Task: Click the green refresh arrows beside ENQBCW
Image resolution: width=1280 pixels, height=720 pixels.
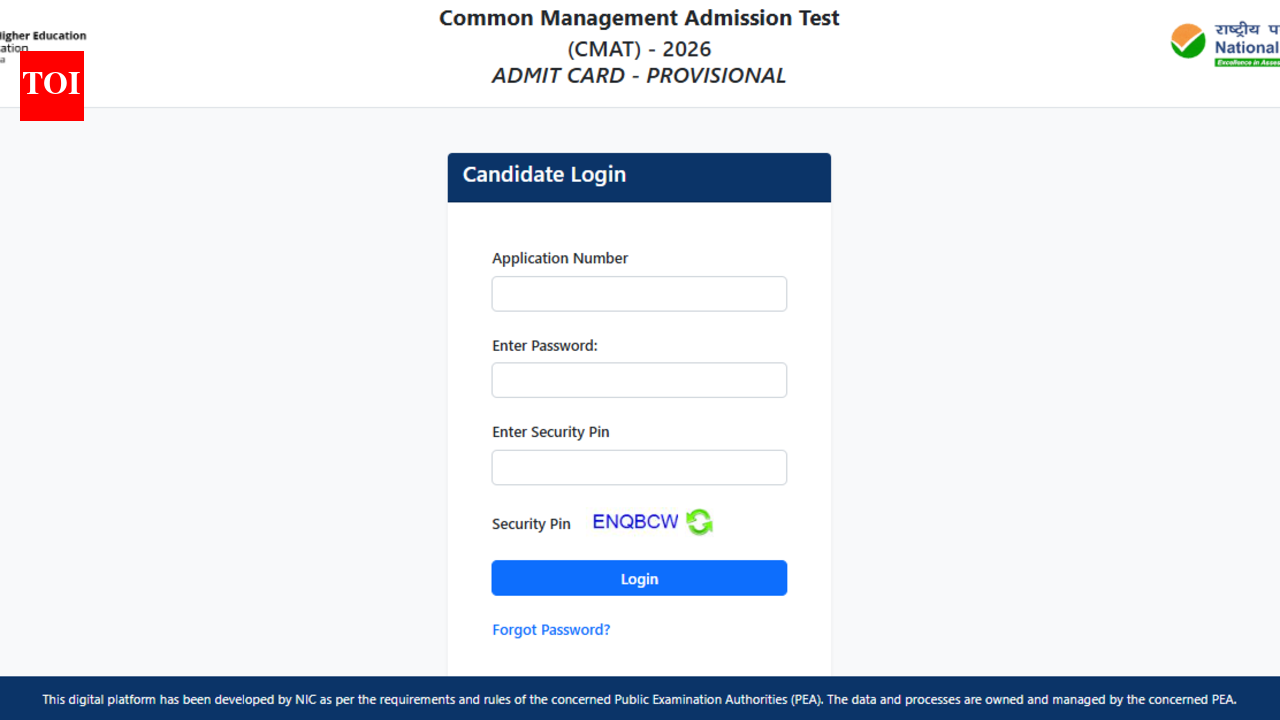Action: click(x=700, y=521)
